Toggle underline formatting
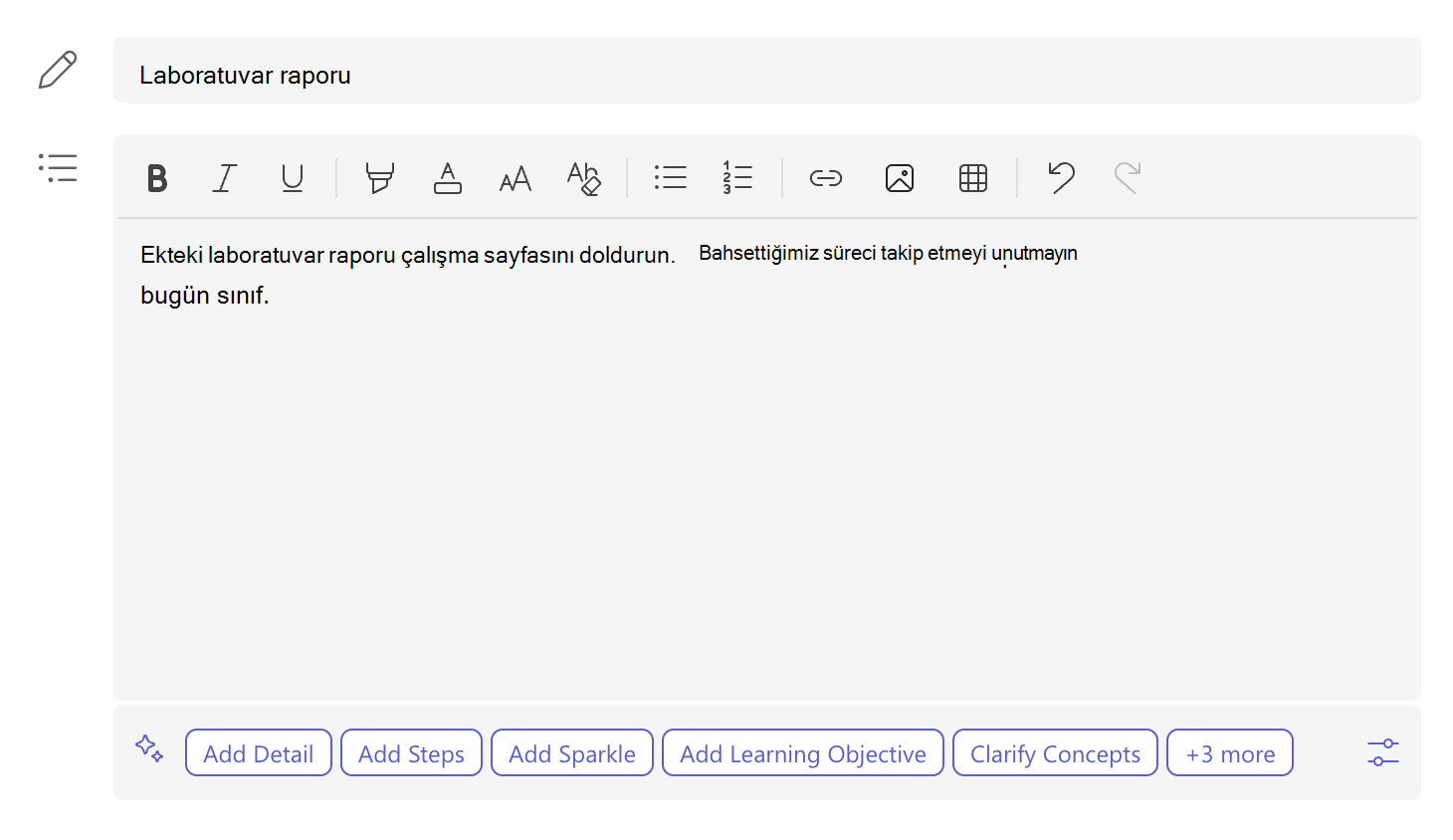This screenshot has height=840, width=1453. point(293,178)
